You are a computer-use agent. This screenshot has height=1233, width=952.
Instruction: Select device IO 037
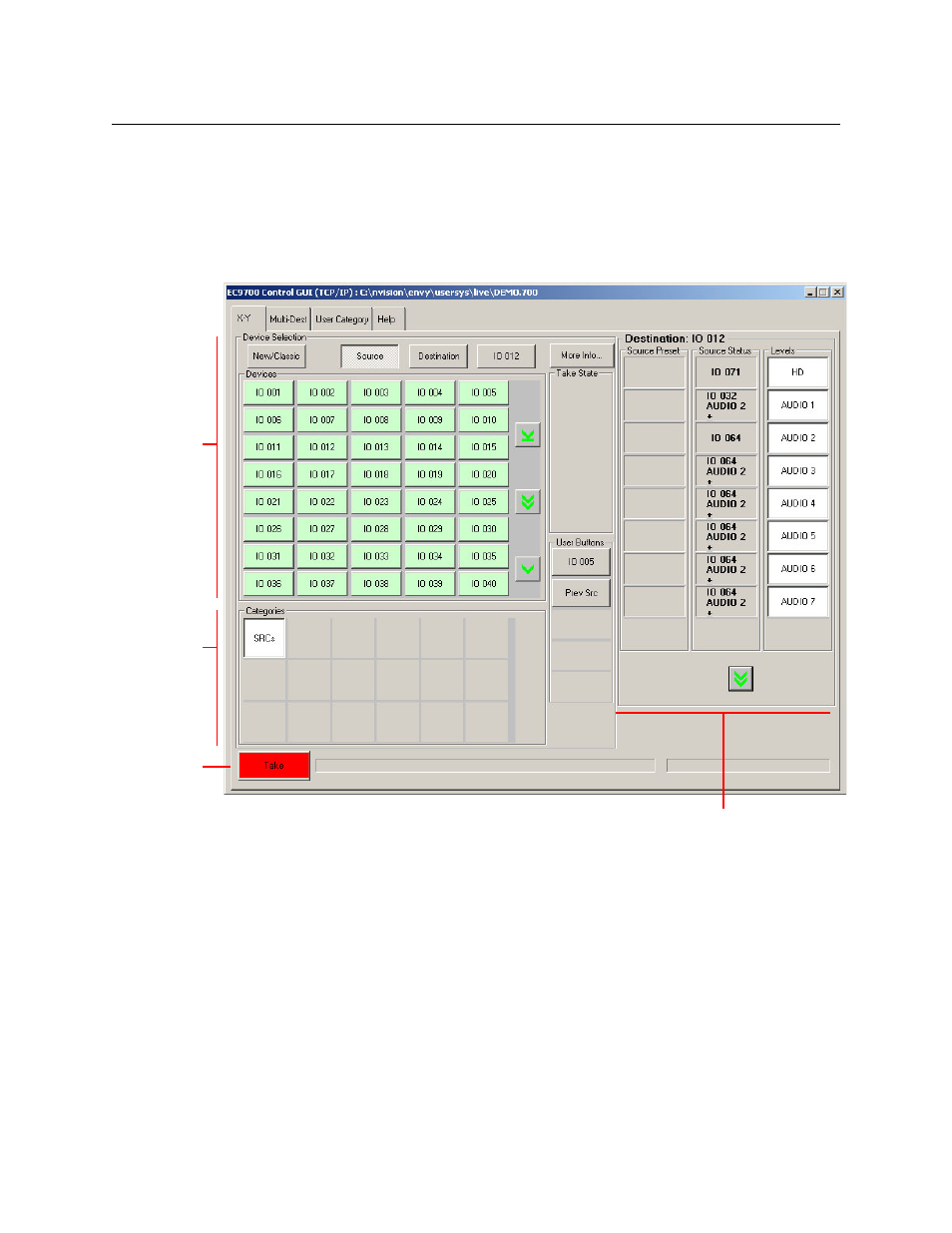321,584
